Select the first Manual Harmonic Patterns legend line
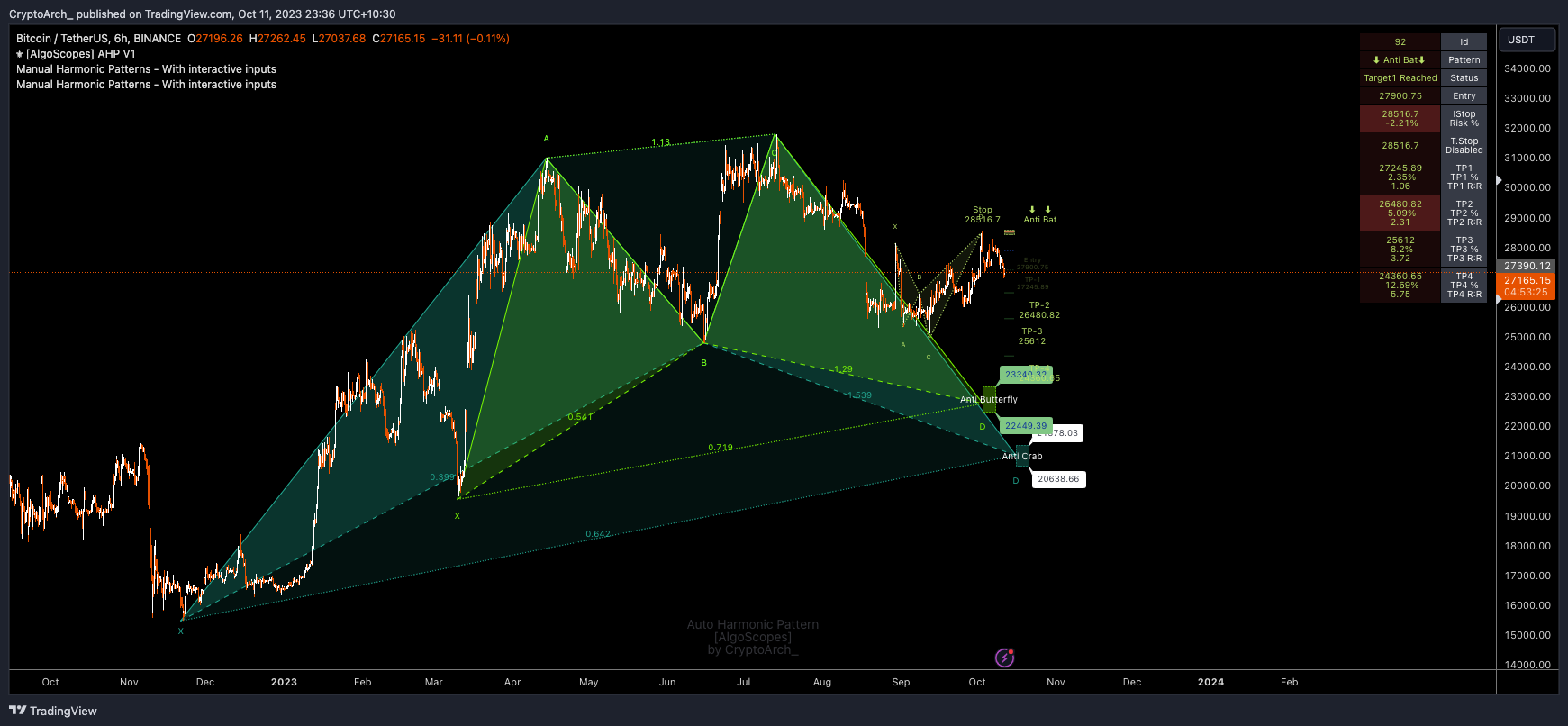The height and width of the screenshot is (726, 1568). point(146,69)
